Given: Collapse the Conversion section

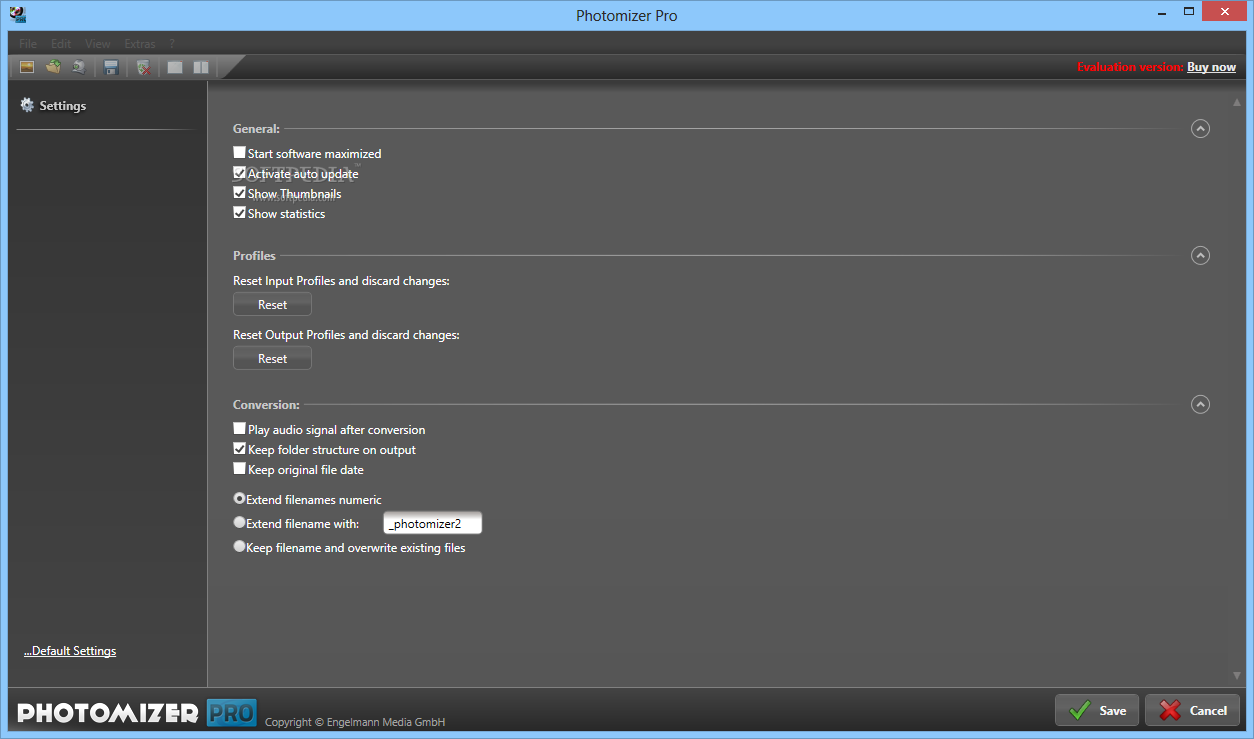Looking at the screenshot, I should [1201, 405].
